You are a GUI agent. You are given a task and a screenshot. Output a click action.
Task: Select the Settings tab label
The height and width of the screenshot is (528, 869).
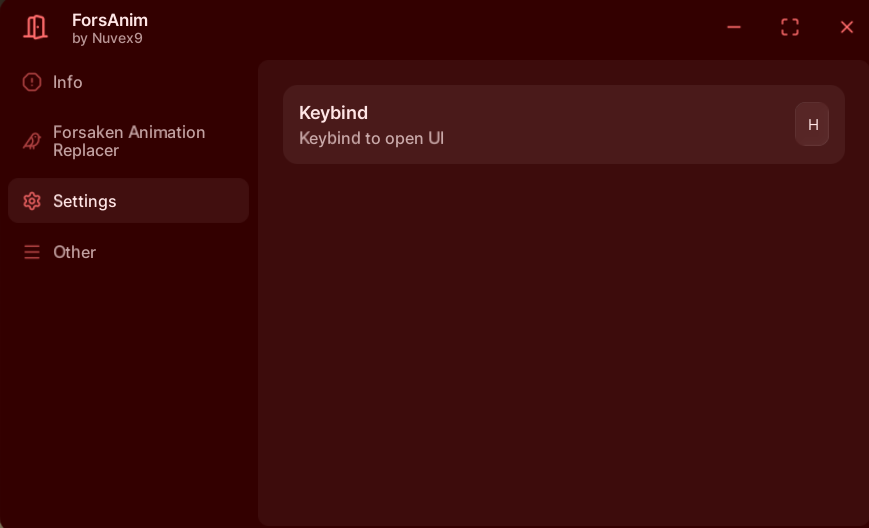[x=85, y=201]
